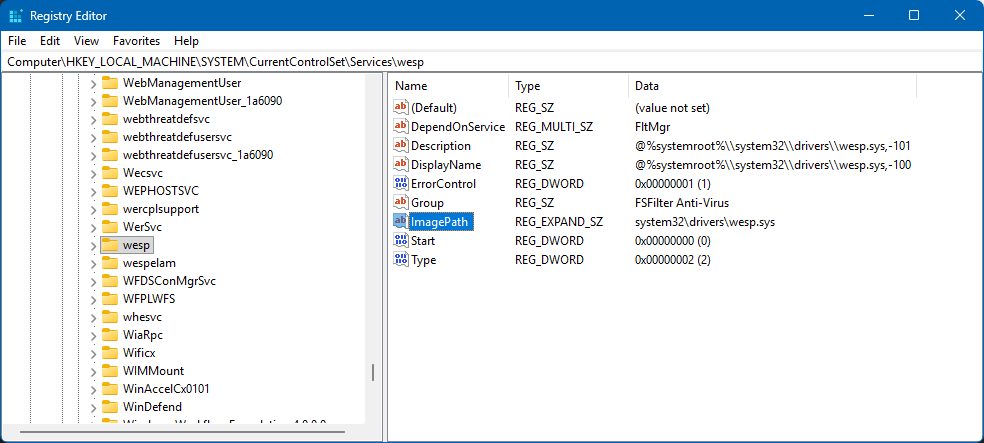Click the ErrorControl binary value icon
The image size is (984, 443).
pyautogui.click(x=400, y=183)
